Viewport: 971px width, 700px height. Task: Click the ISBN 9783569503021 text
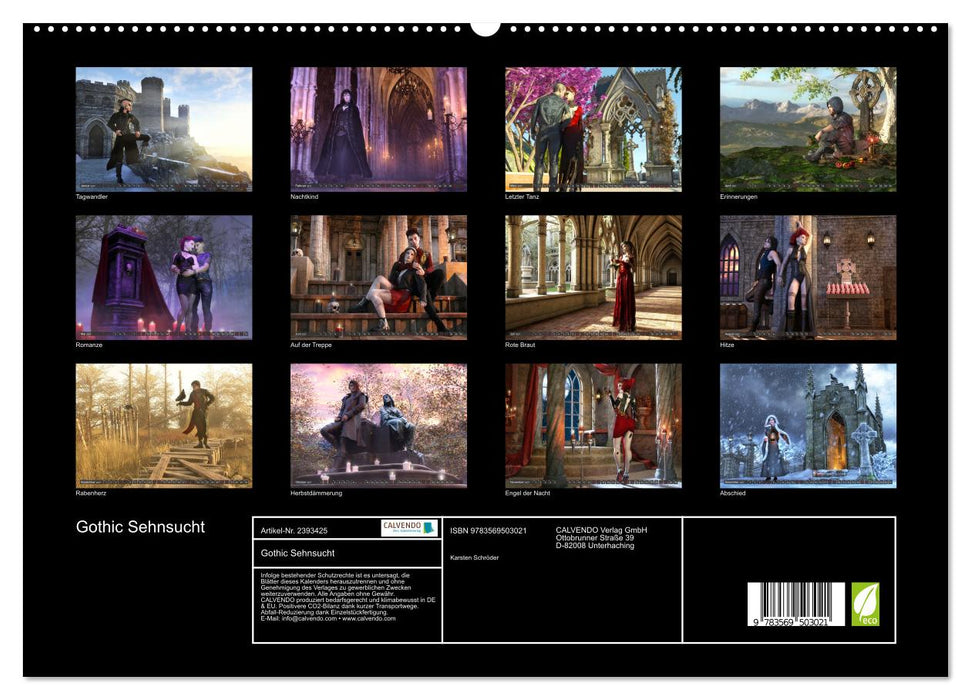pos(488,531)
